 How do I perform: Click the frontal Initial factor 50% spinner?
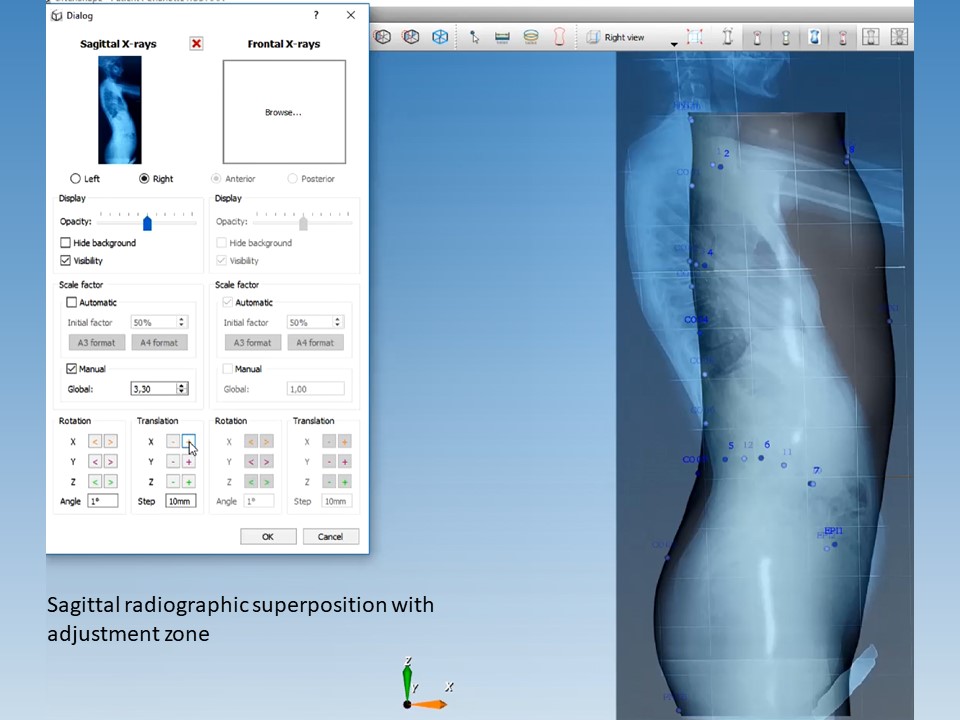click(x=315, y=322)
